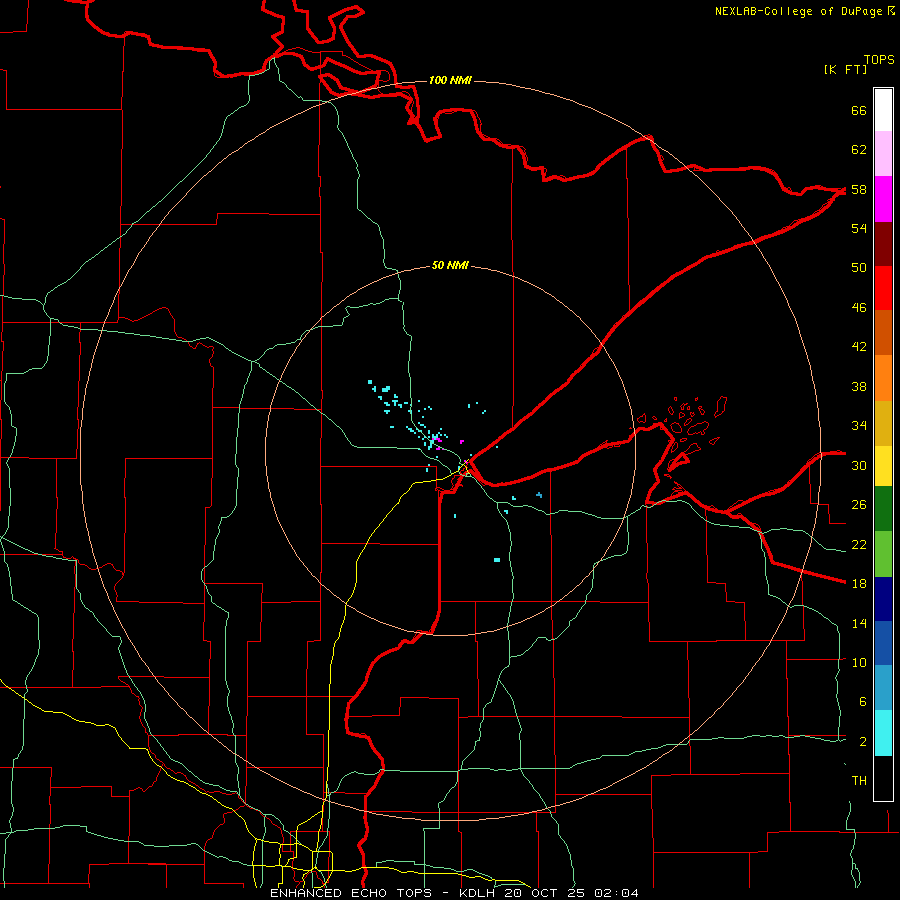The width and height of the screenshot is (900, 900).
Task: Select the dark orange legend swatch
Action: tap(883, 332)
